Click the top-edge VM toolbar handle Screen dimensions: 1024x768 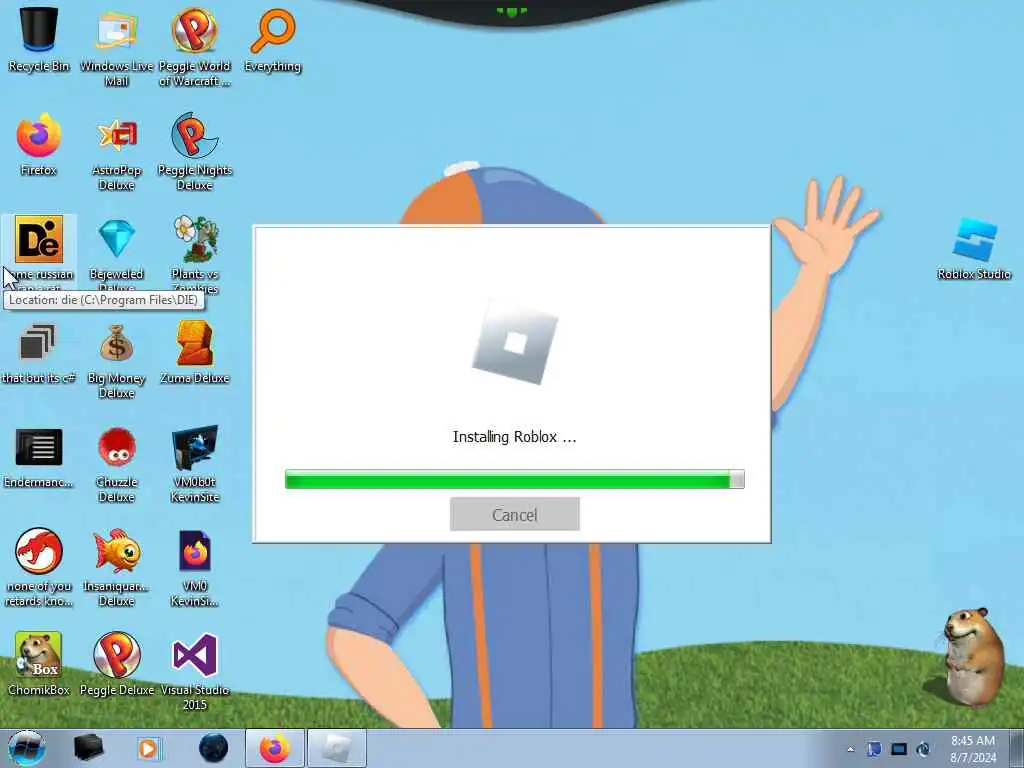pos(512,11)
